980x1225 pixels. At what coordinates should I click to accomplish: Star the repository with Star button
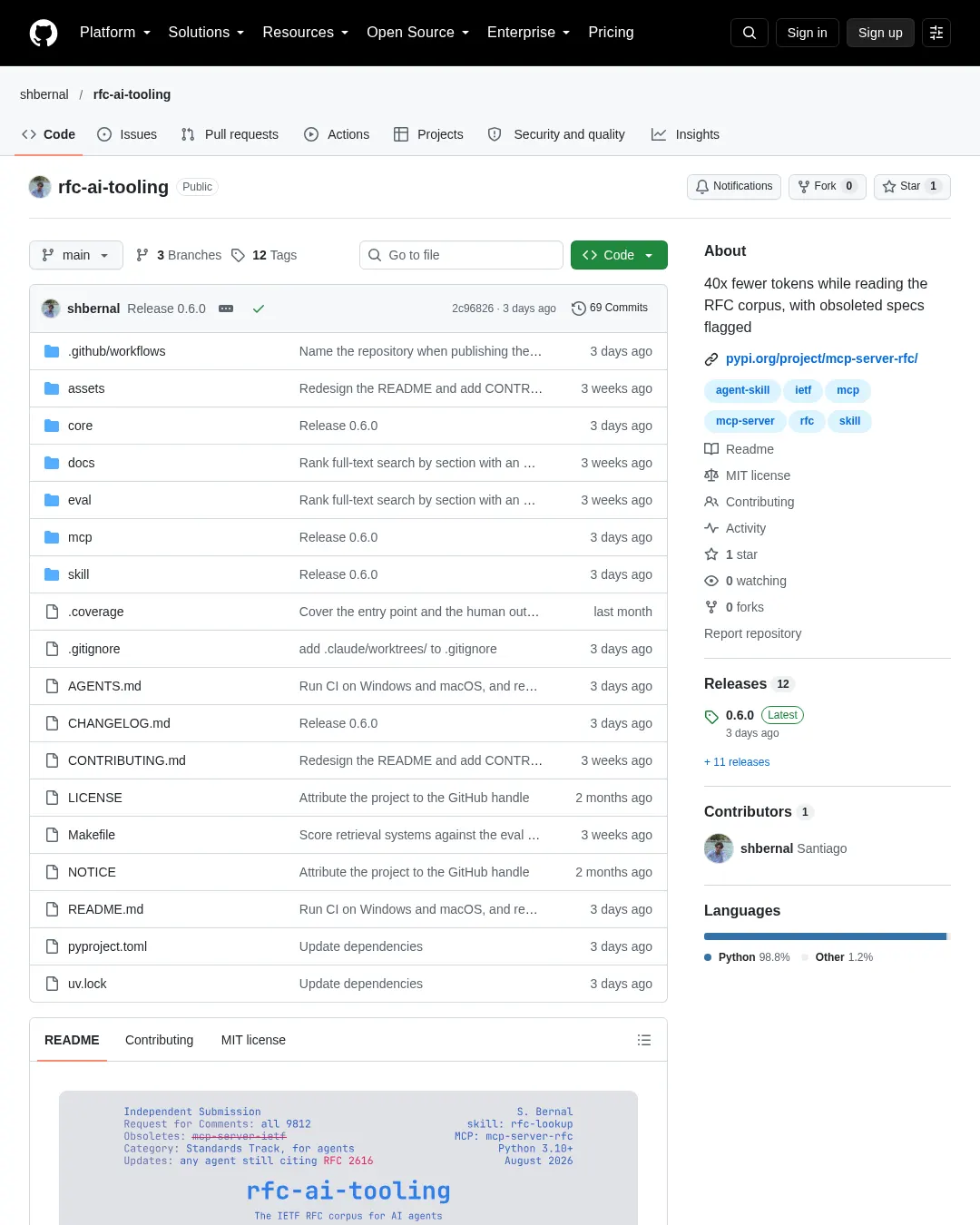[x=912, y=186]
